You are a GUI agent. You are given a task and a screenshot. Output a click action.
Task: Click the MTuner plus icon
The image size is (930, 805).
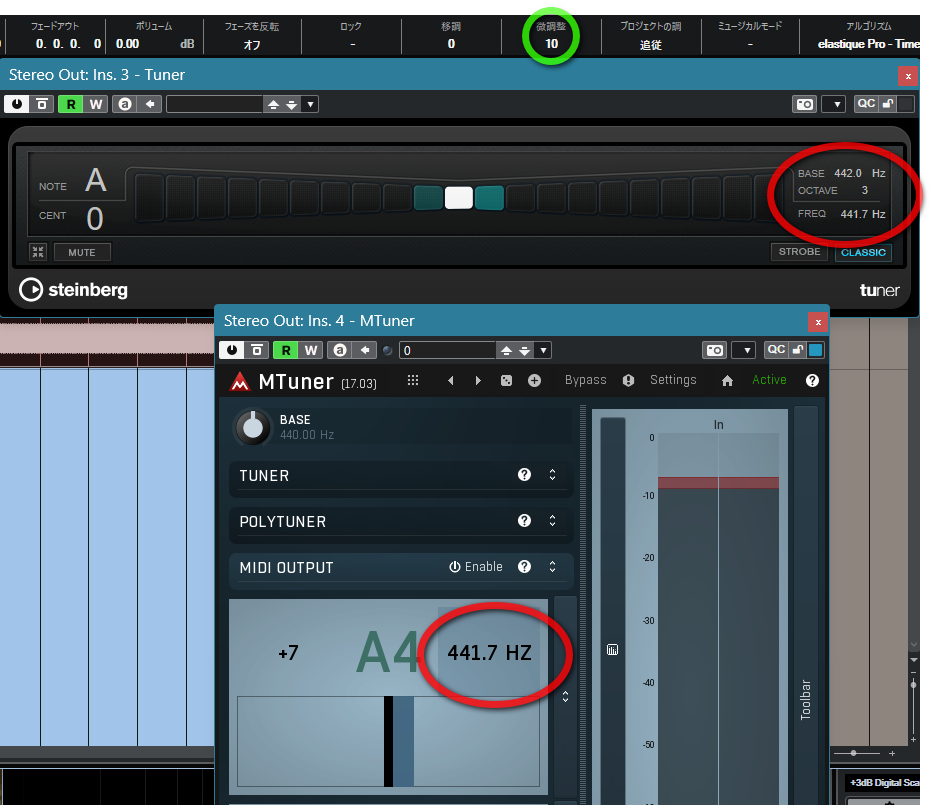click(534, 380)
